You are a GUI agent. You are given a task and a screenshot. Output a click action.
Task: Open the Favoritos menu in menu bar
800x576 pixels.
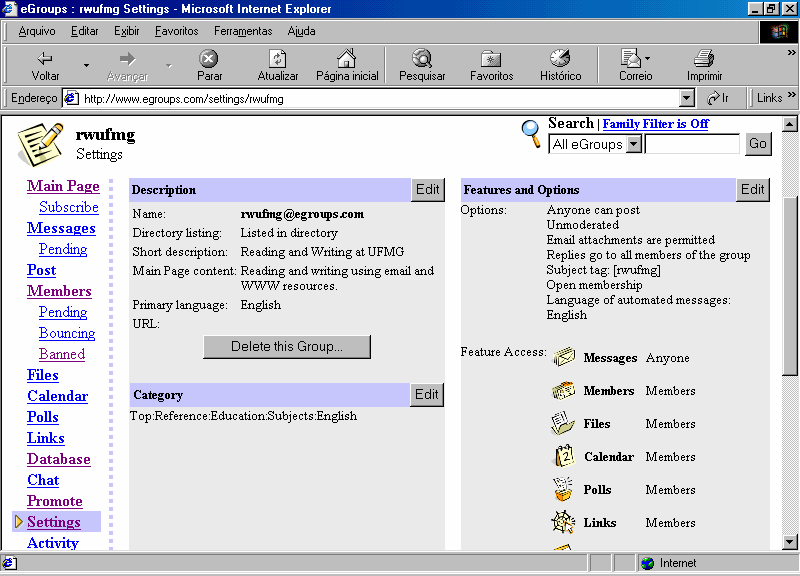click(x=177, y=32)
